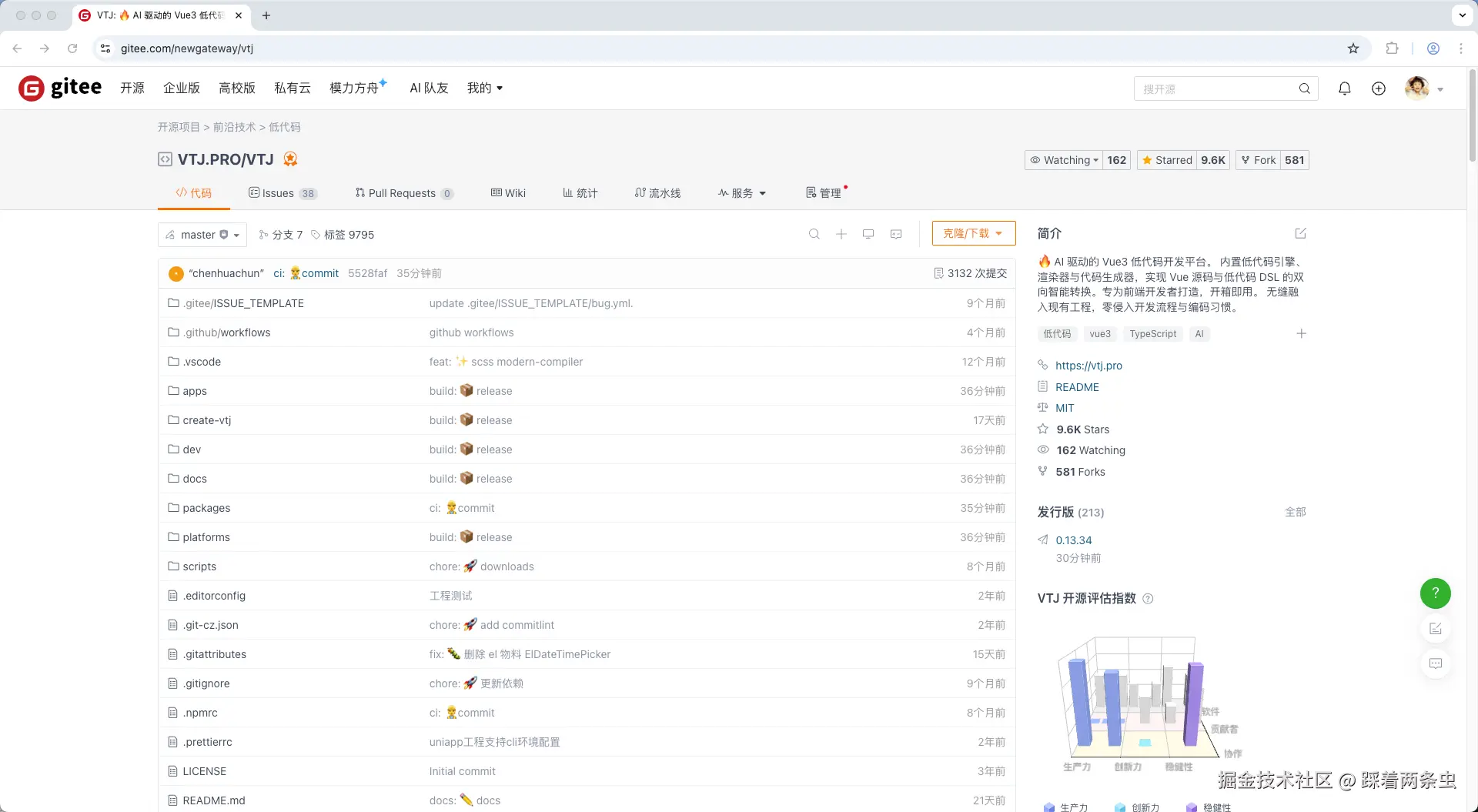Open the 管理 tab

click(x=824, y=193)
